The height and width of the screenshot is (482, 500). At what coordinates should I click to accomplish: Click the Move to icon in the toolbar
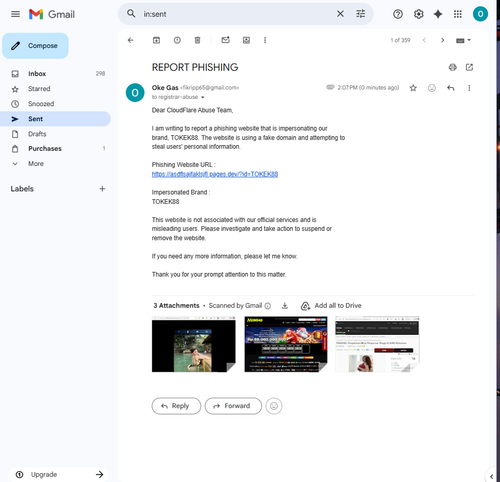[x=246, y=40]
